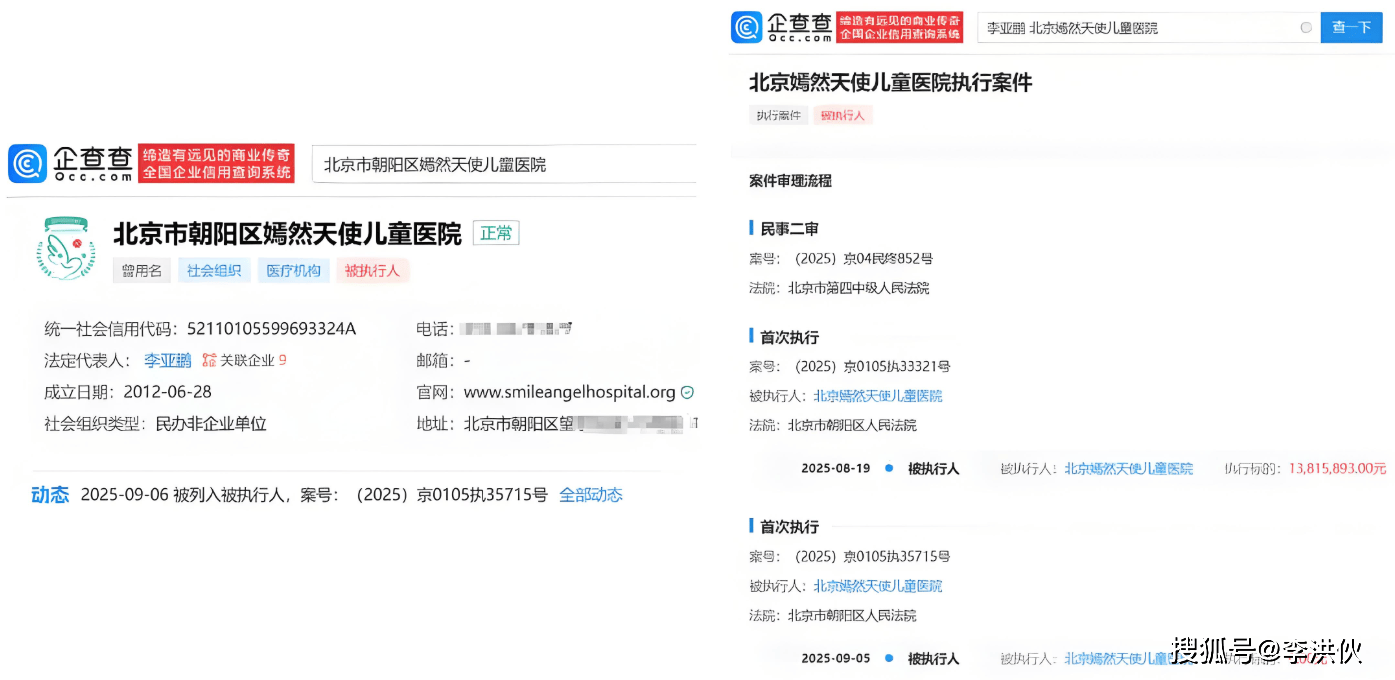1395x680 pixels.
Task: Click the 关联企业 icon next to 李亚鹏
Action: pyautogui.click(x=209, y=360)
